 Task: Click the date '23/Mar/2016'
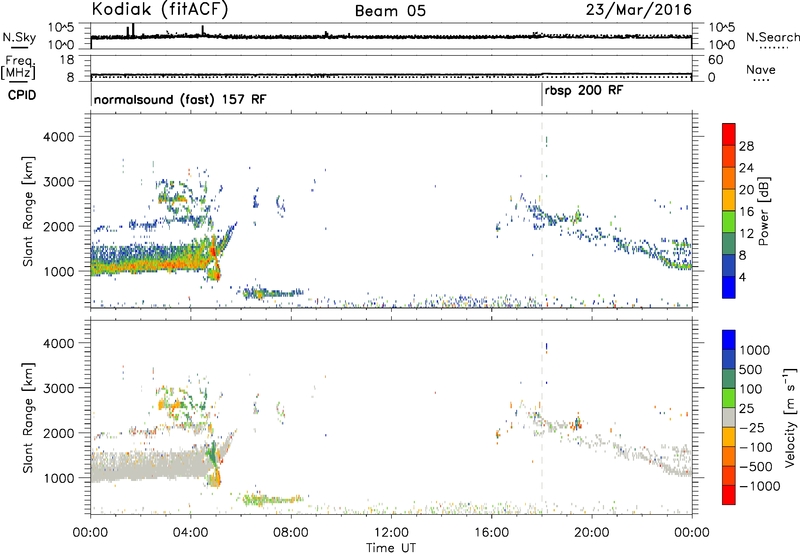coord(639,10)
